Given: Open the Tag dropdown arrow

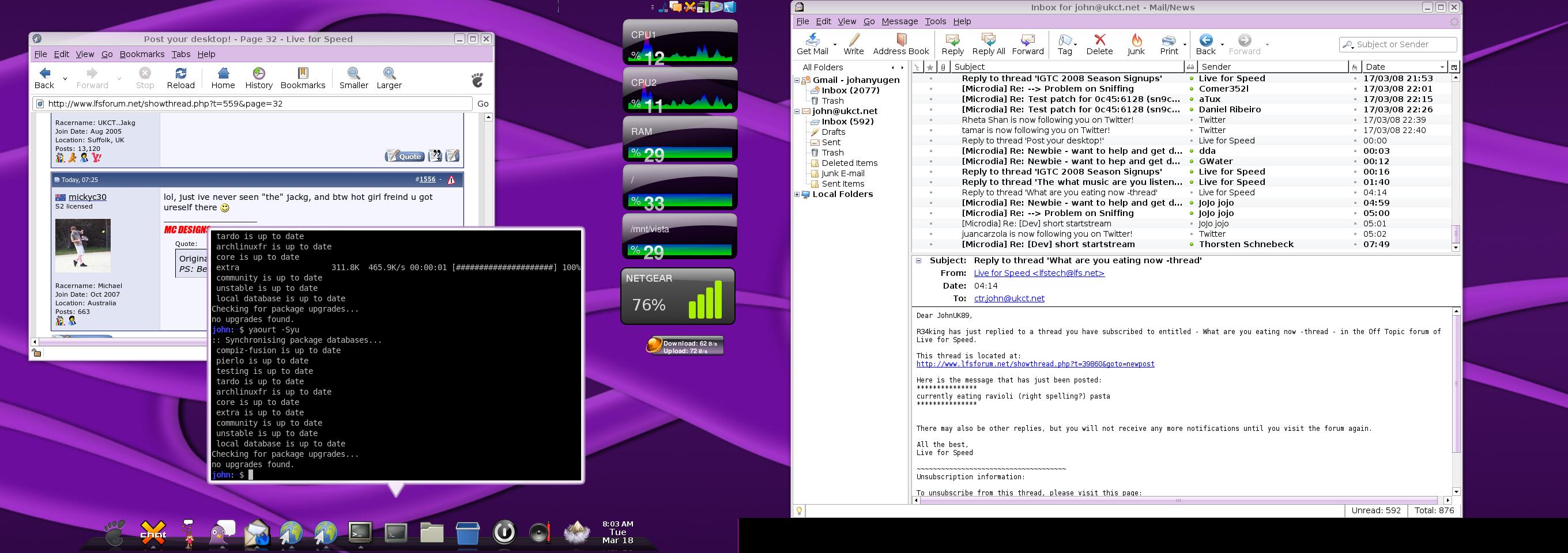Looking at the screenshot, I should point(1076,44).
